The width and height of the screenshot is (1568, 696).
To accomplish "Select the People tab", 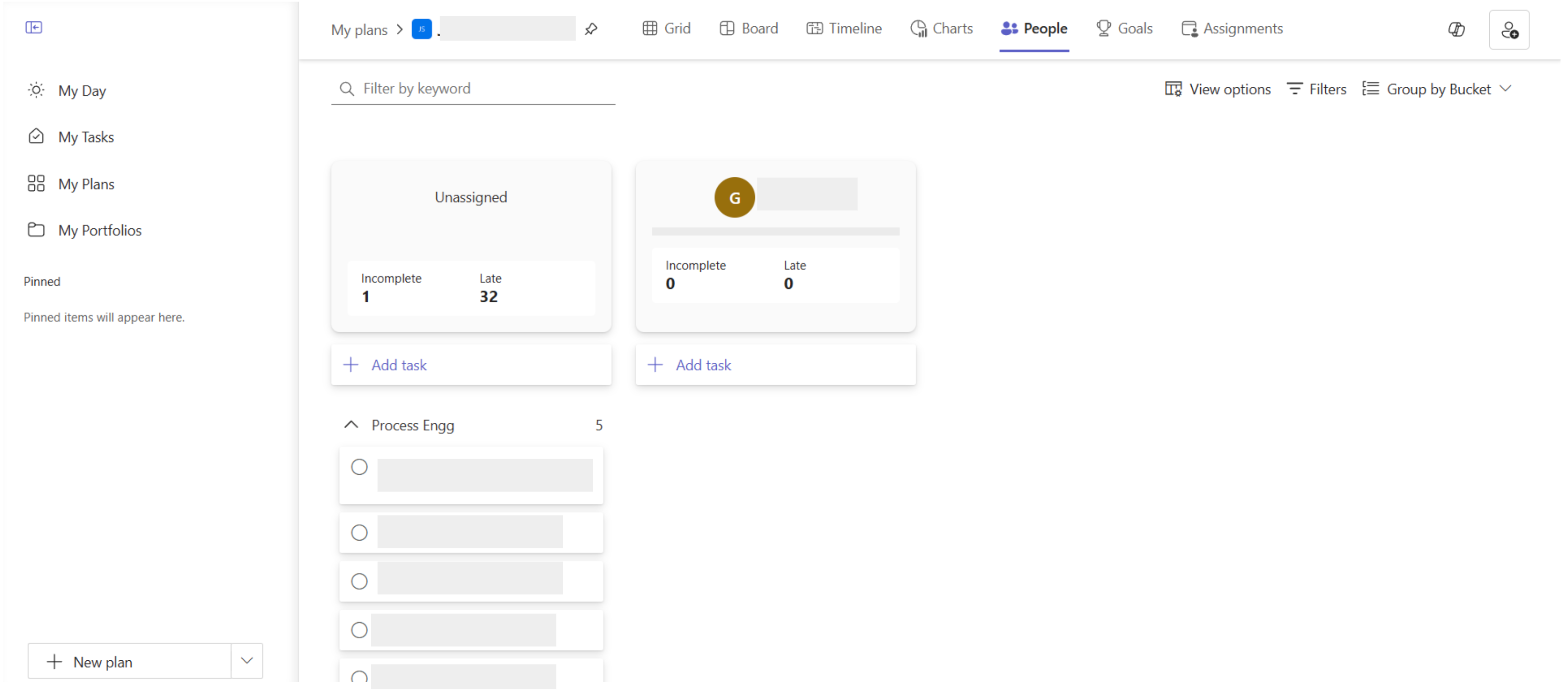I will coord(1033,29).
